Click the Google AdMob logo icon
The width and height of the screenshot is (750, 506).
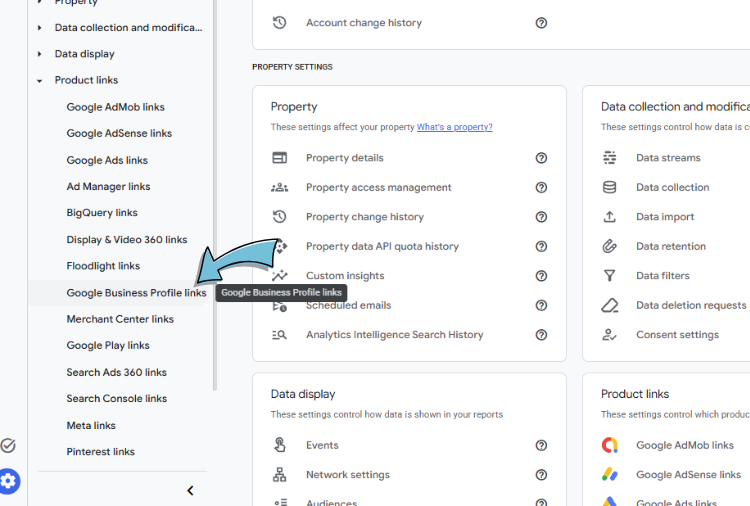coord(609,445)
